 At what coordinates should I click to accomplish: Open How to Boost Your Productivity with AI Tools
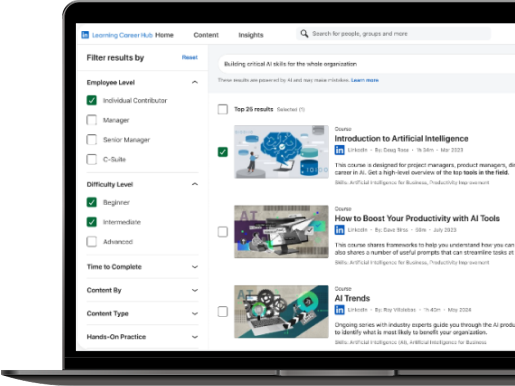tap(417, 218)
